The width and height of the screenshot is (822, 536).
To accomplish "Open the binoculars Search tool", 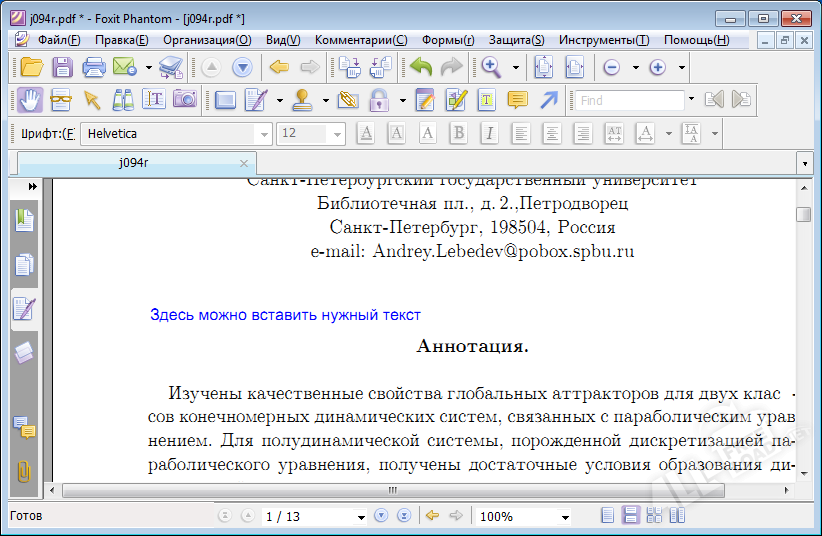I will 123,99.
